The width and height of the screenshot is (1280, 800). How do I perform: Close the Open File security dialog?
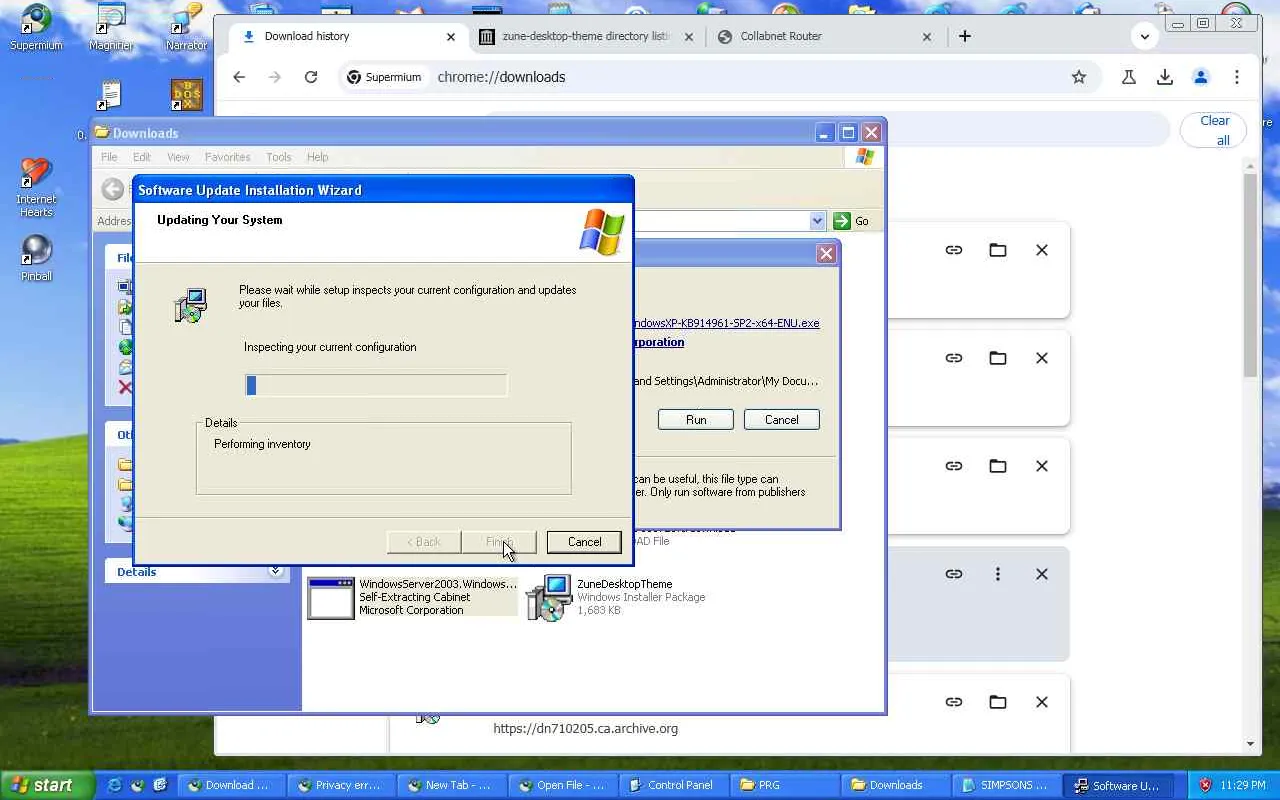tap(826, 254)
